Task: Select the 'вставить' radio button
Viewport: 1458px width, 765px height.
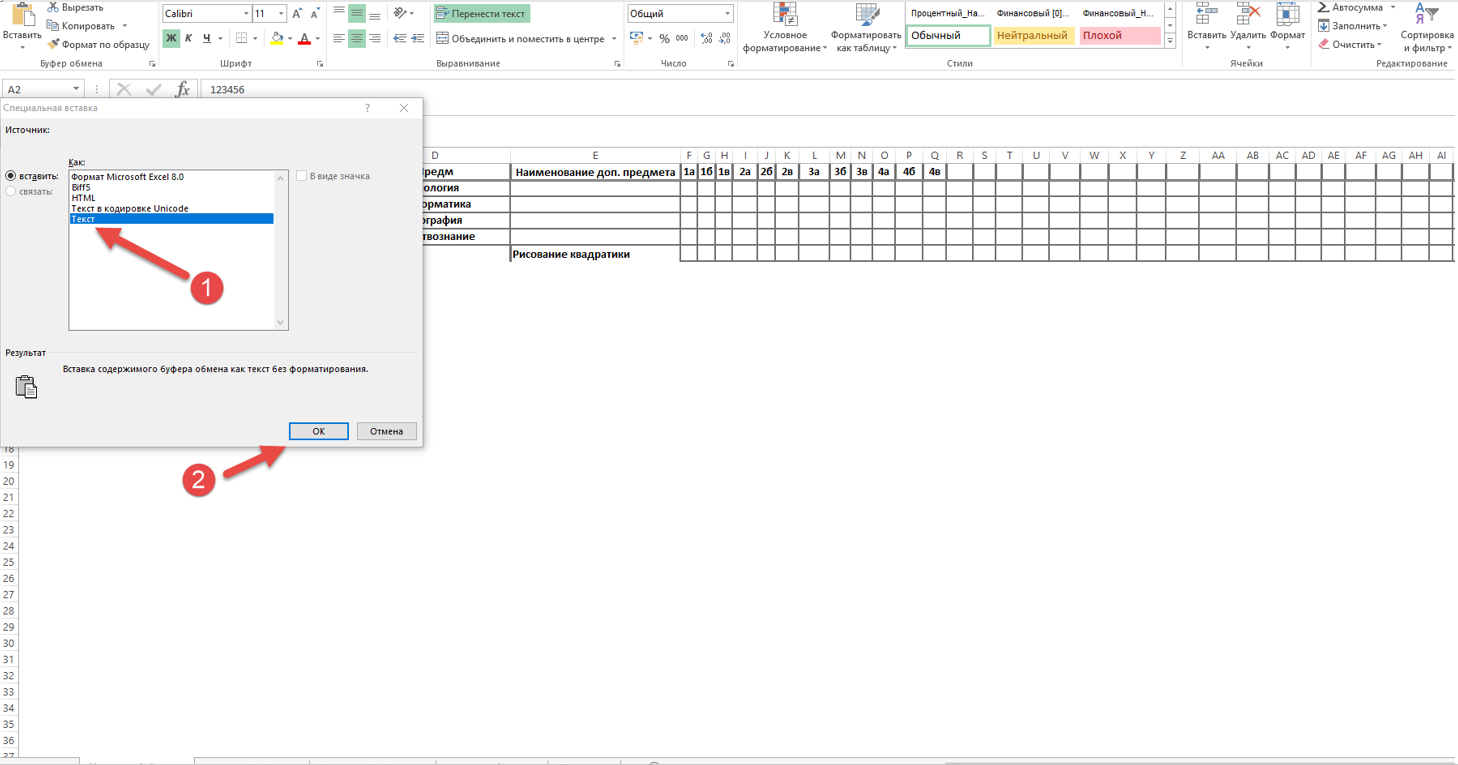Action: 11,176
